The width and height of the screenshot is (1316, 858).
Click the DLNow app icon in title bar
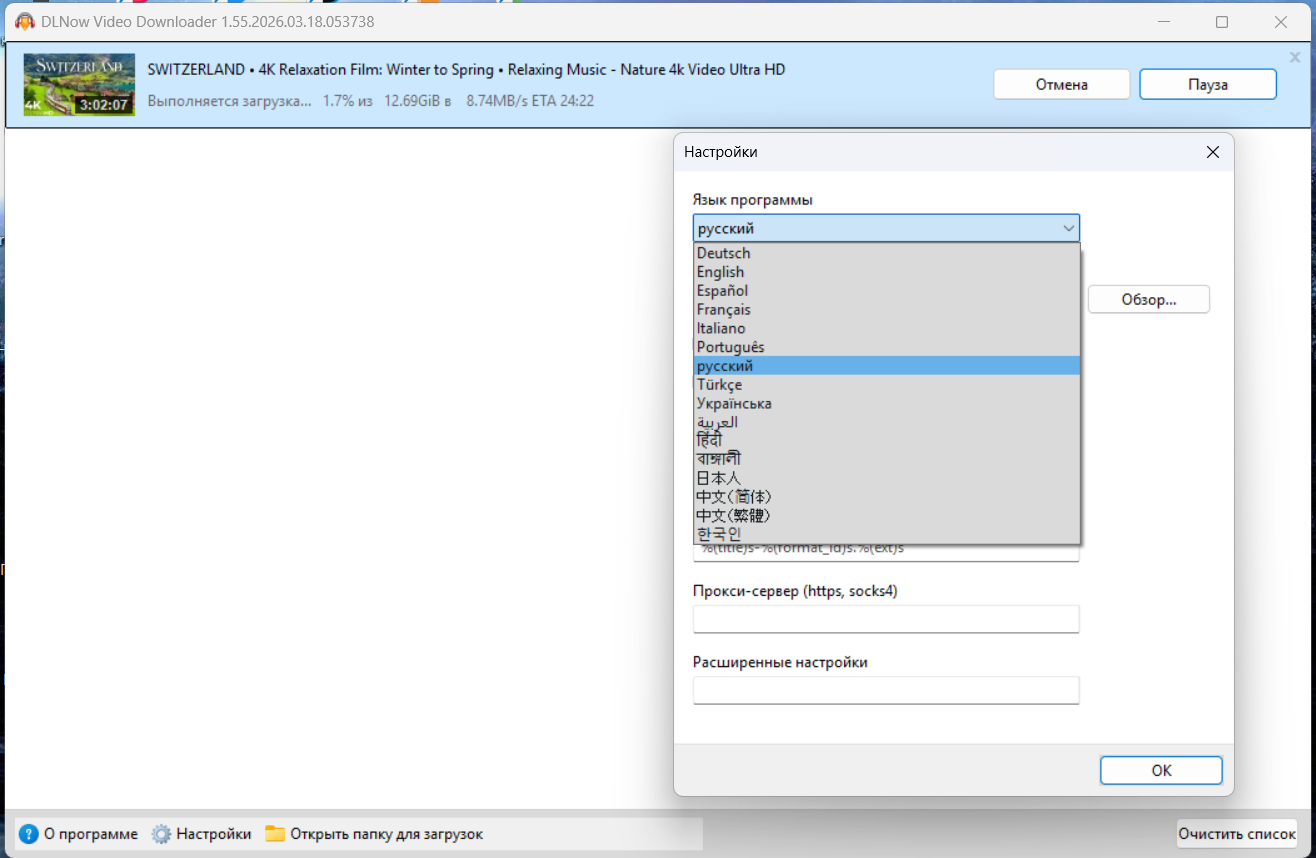point(25,22)
